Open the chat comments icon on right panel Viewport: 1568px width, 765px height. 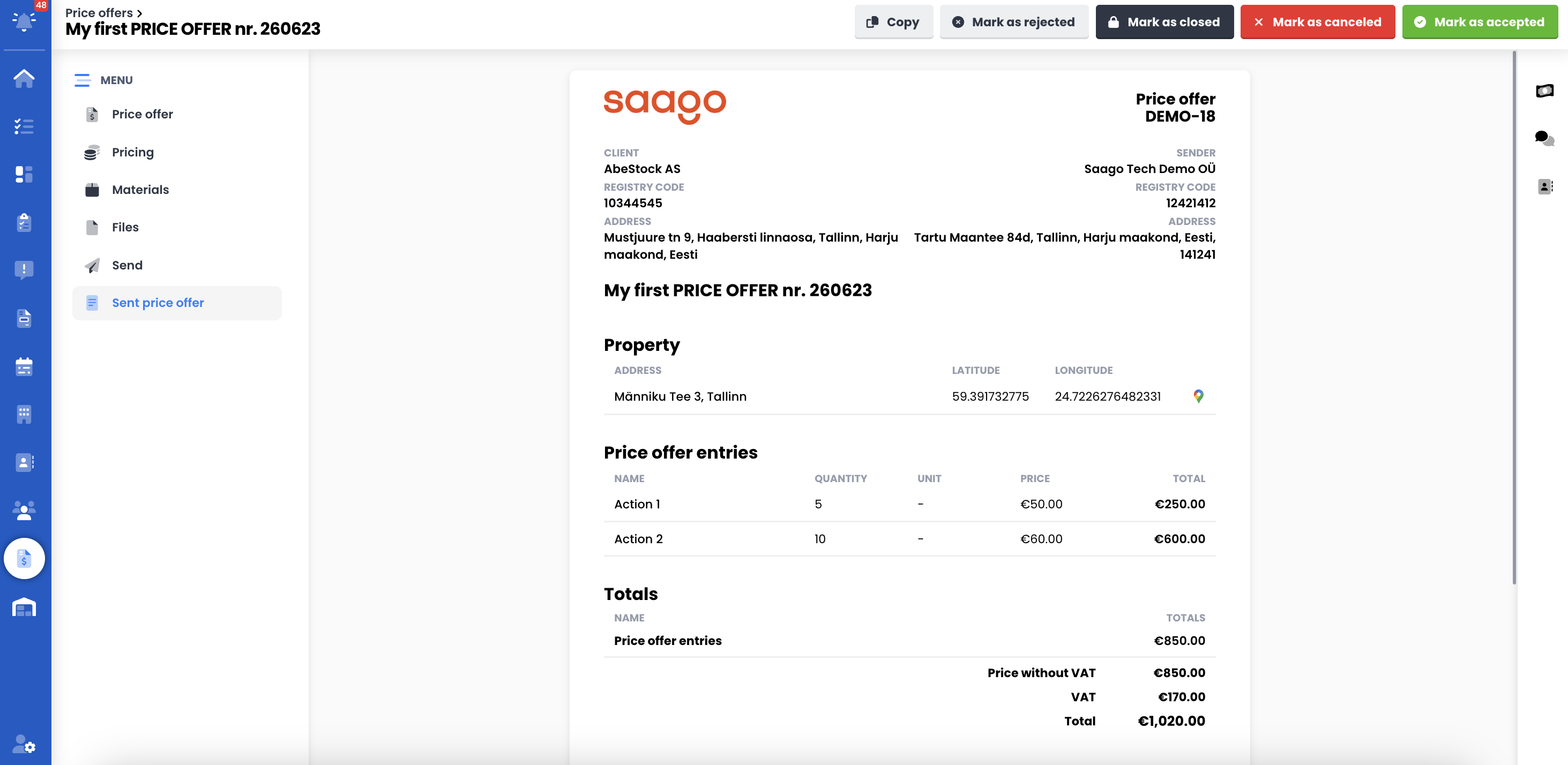(x=1544, y=139)
